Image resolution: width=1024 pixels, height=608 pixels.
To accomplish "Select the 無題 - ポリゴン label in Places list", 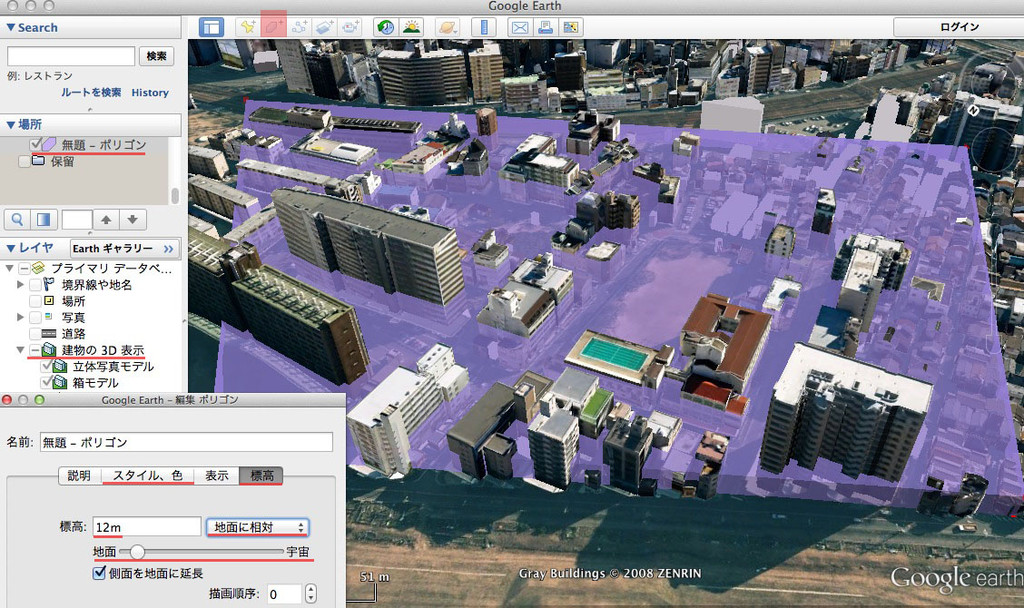I will [x=104, y=144].
